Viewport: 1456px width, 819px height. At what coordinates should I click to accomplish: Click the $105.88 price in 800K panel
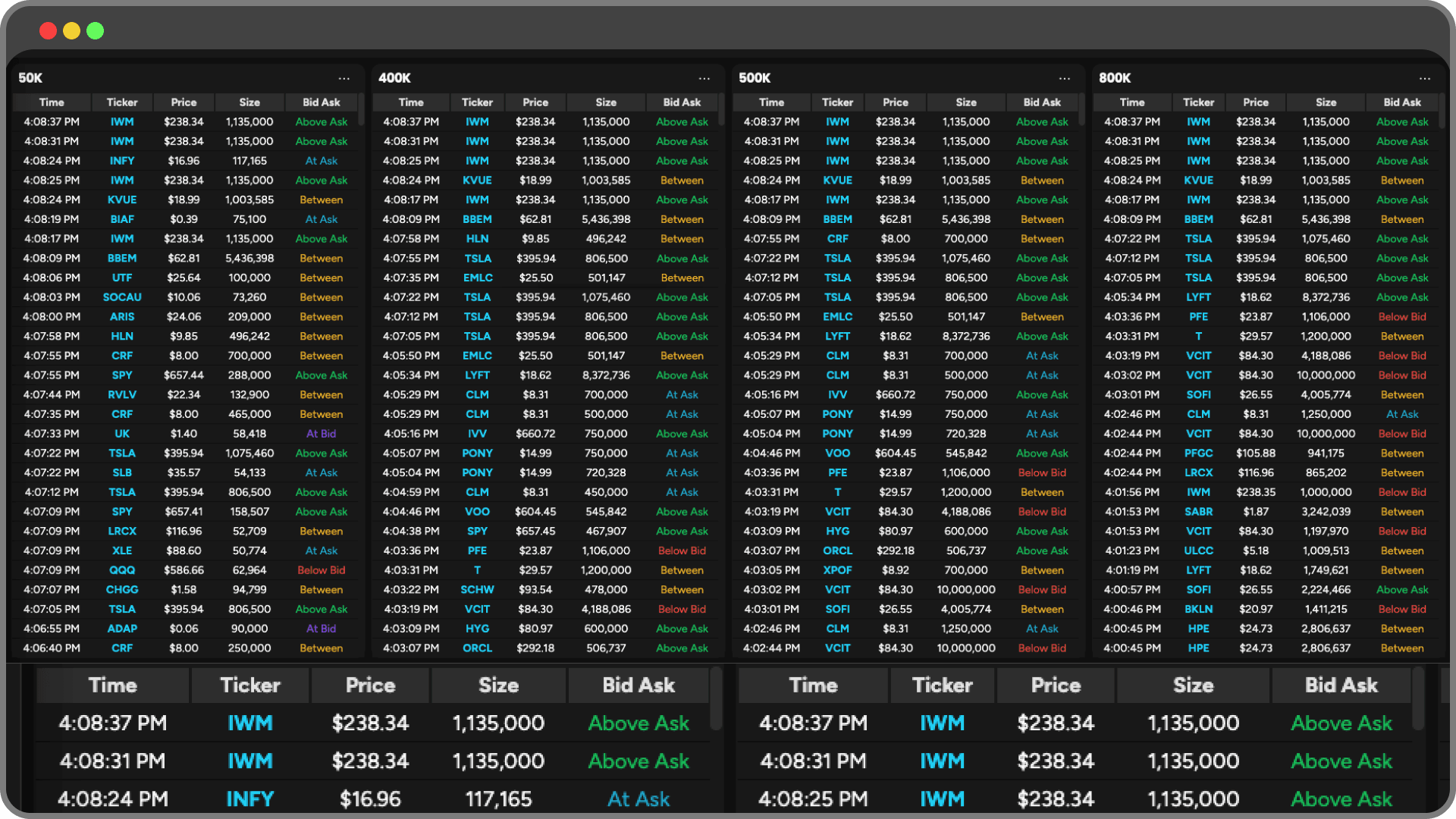(x=1256, y=453)
